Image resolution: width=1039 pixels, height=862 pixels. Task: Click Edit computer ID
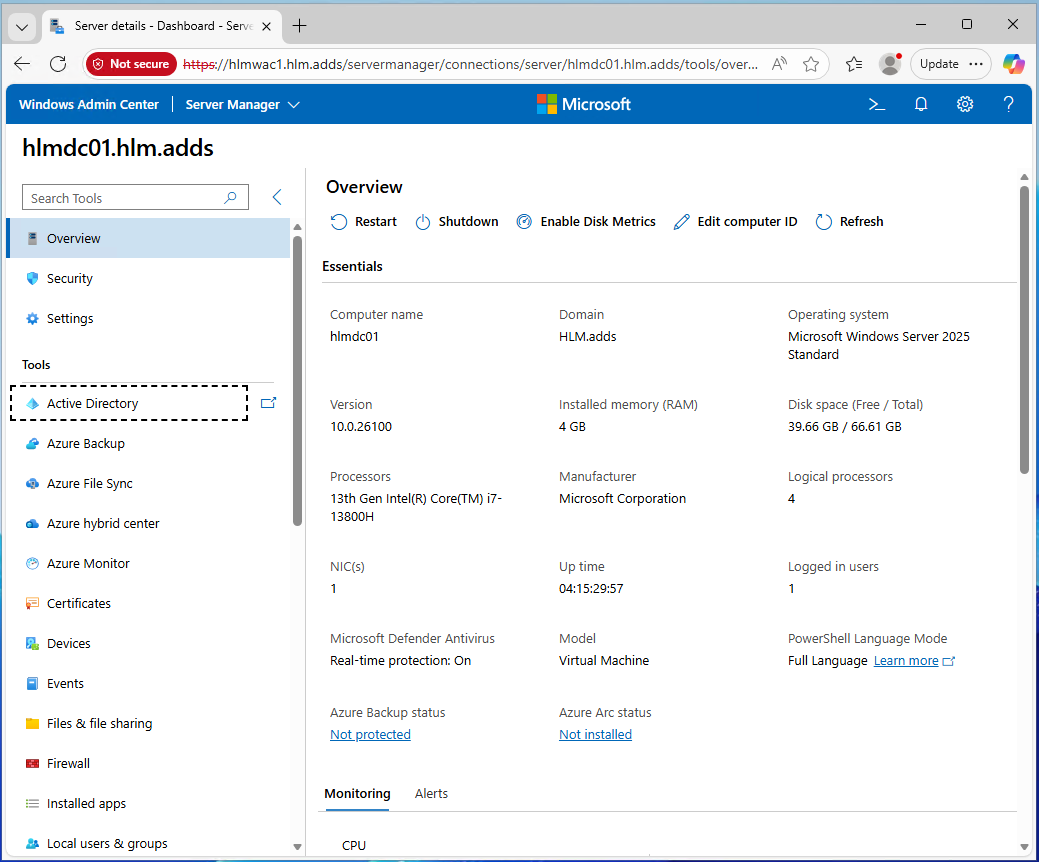coord(735,222)
